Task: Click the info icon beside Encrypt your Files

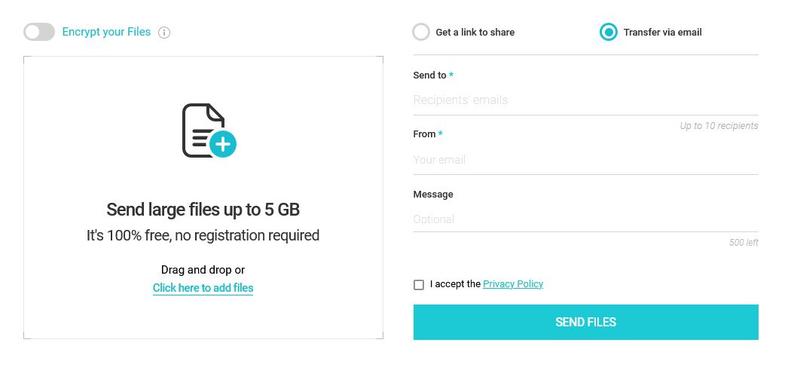Action: point(164,33)
